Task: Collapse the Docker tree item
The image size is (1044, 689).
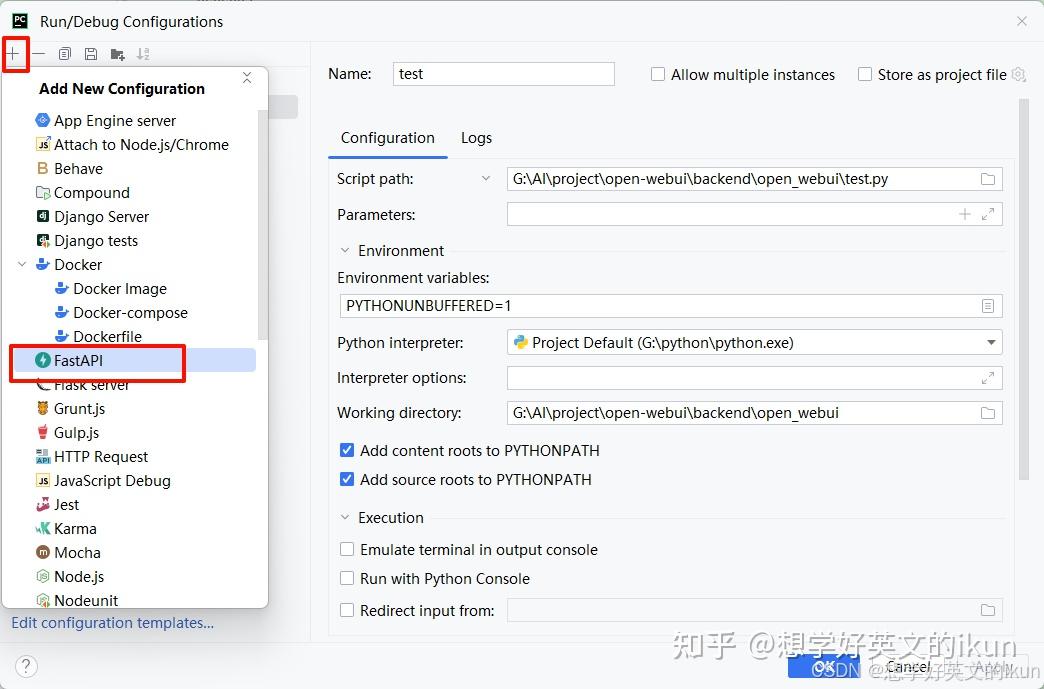Action: [24, 264]
